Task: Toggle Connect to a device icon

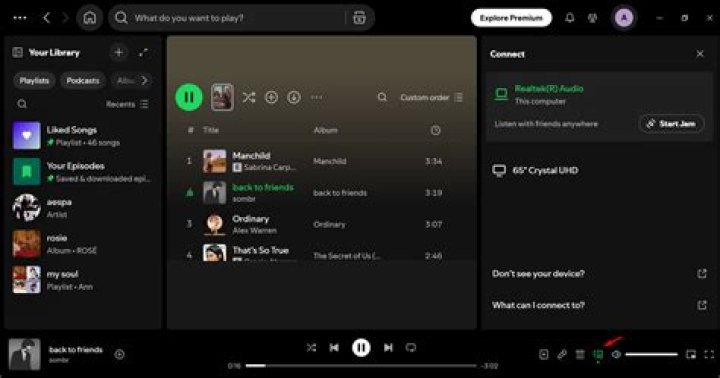Action: coord(598,354)
